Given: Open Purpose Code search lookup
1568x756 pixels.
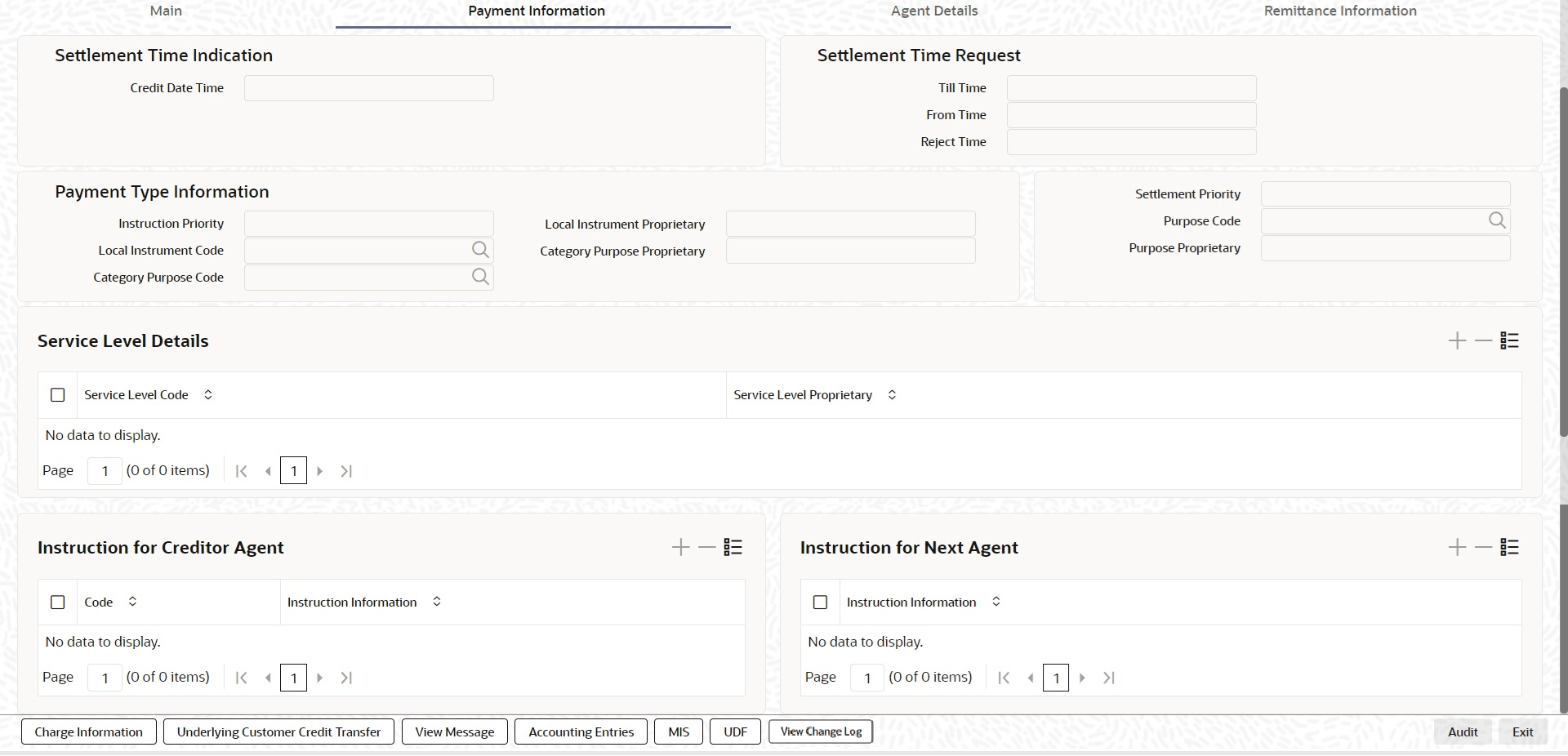Looking at the screenshot, I should click(x=1497, y=220).
